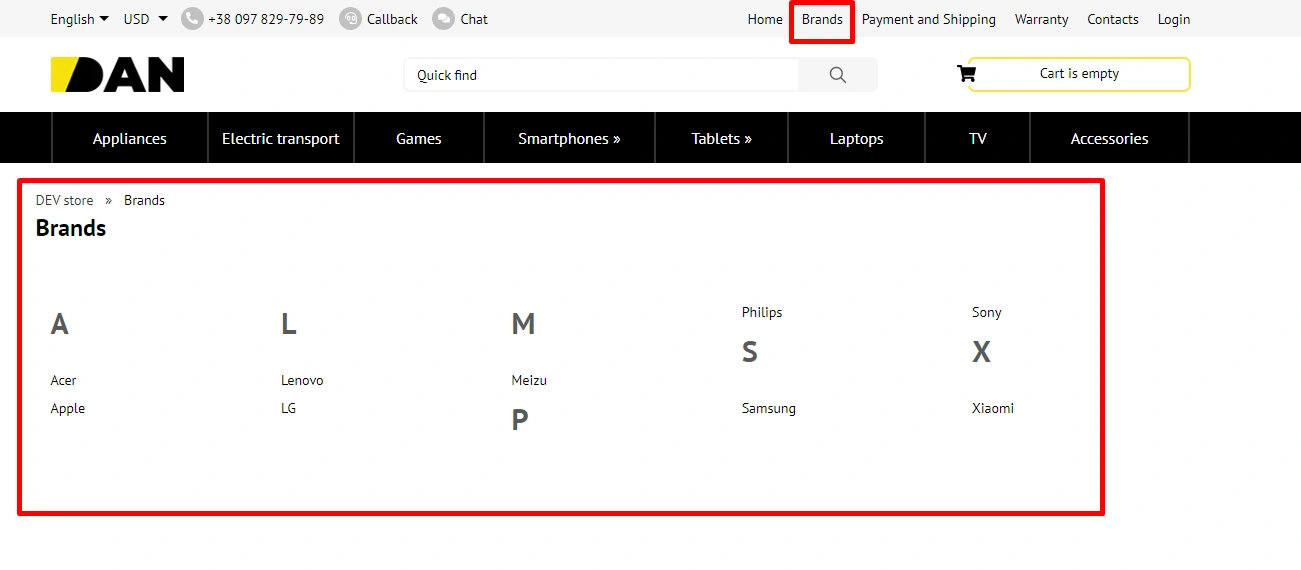Open the Appliances category
This screenshot has width=1301, height=570.
click(x=130, y=139)
